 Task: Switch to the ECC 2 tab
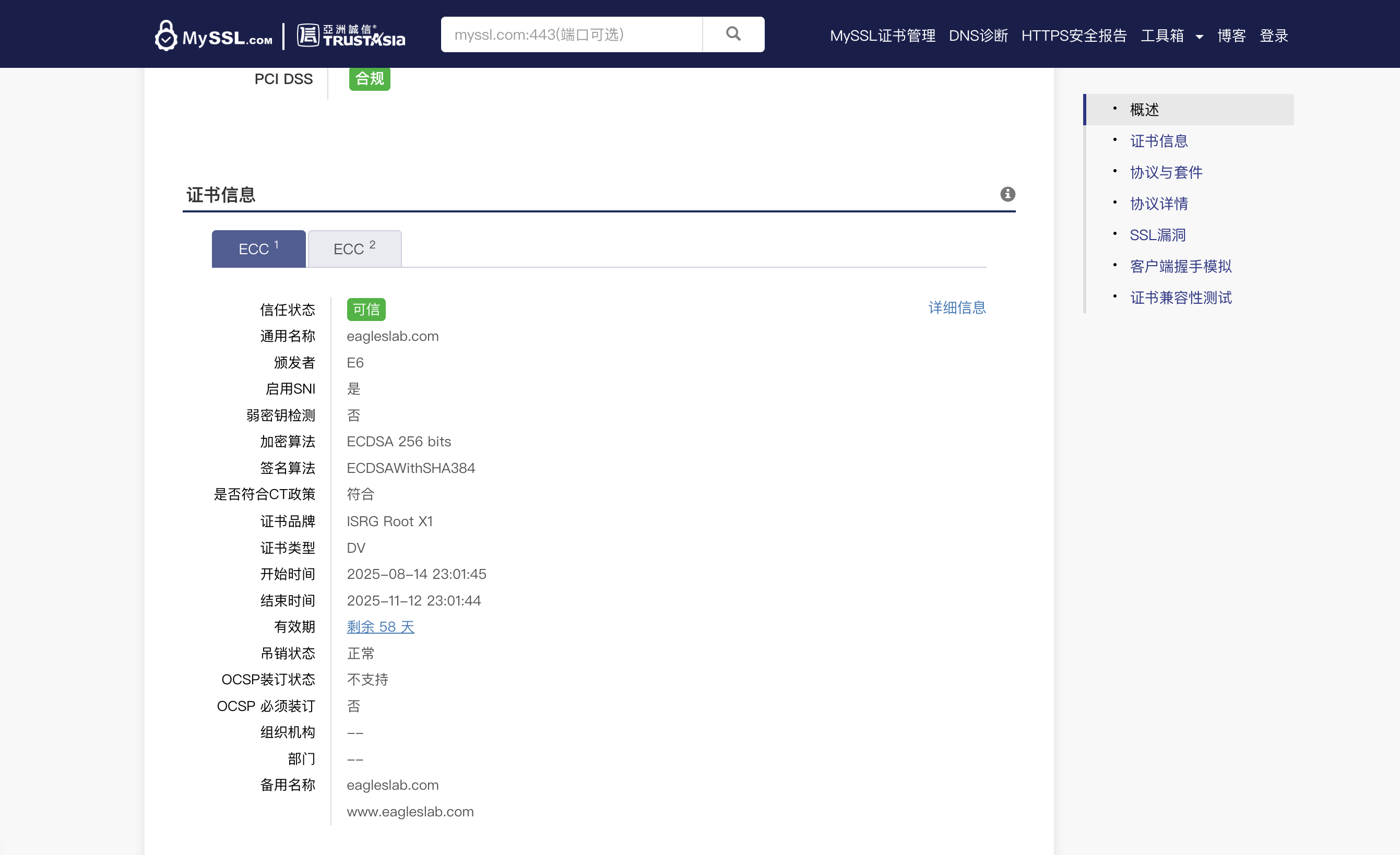coord(354,249)
